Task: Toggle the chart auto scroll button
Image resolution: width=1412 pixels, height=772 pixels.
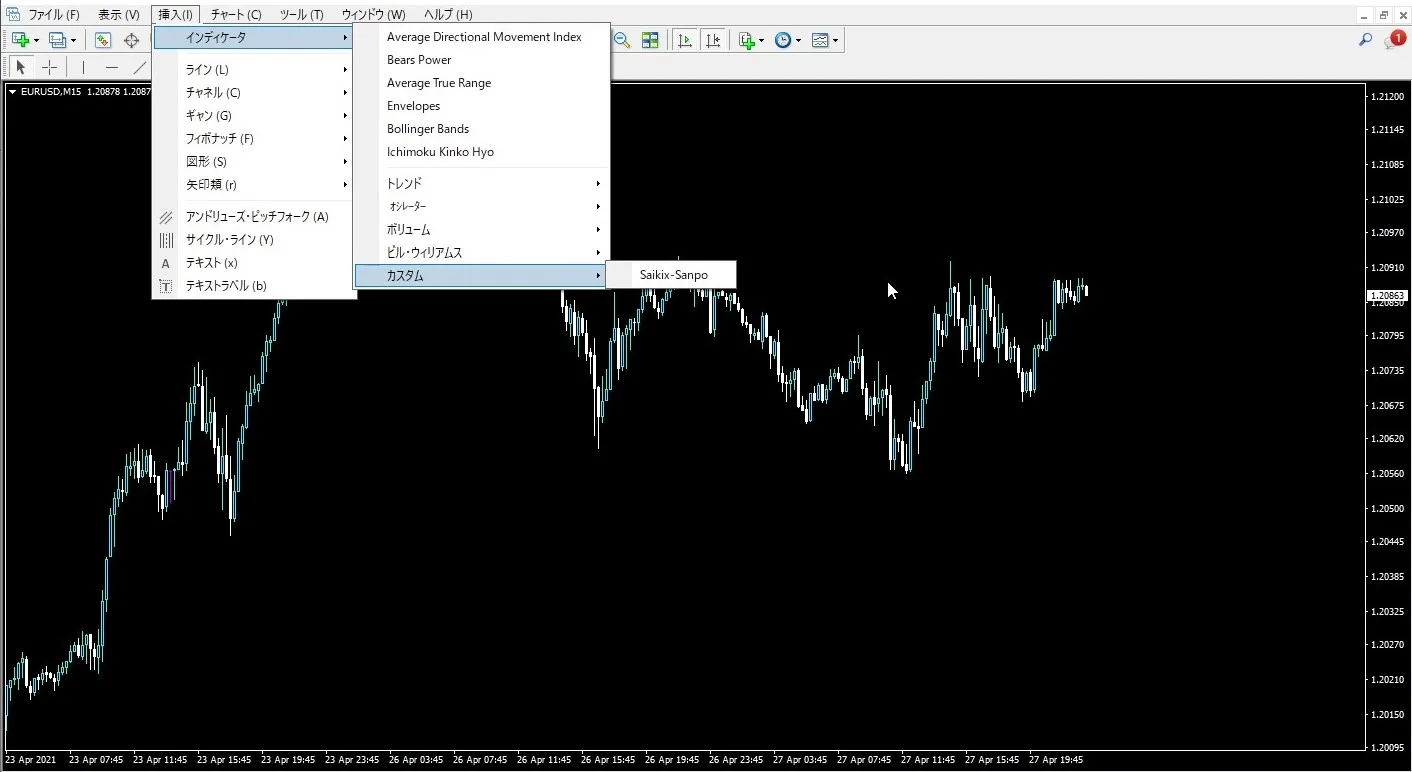Action: coord(685,40)
